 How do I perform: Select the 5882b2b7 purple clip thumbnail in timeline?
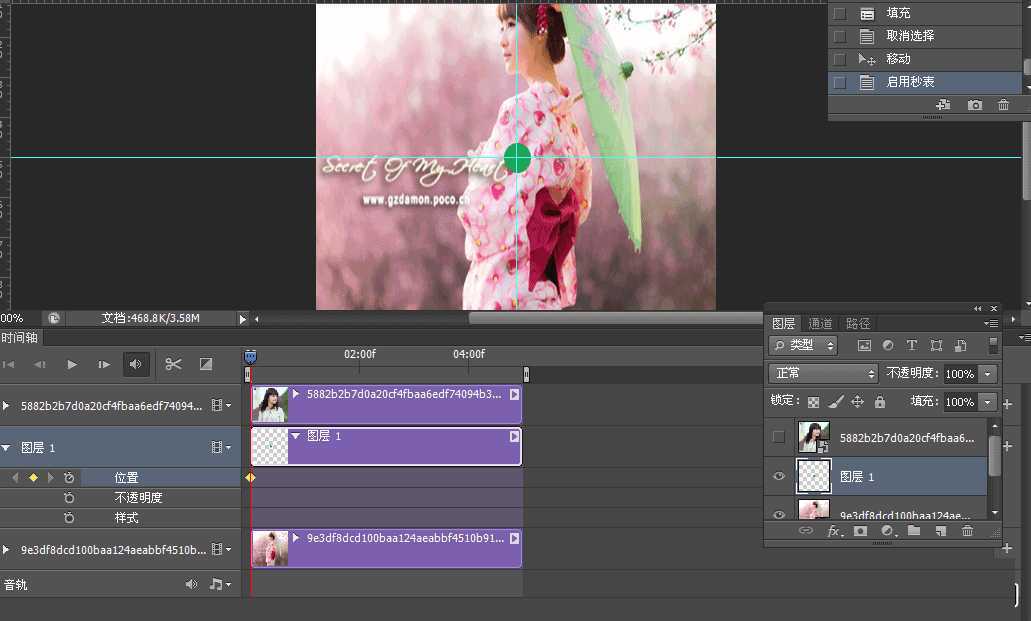point(270,404)
